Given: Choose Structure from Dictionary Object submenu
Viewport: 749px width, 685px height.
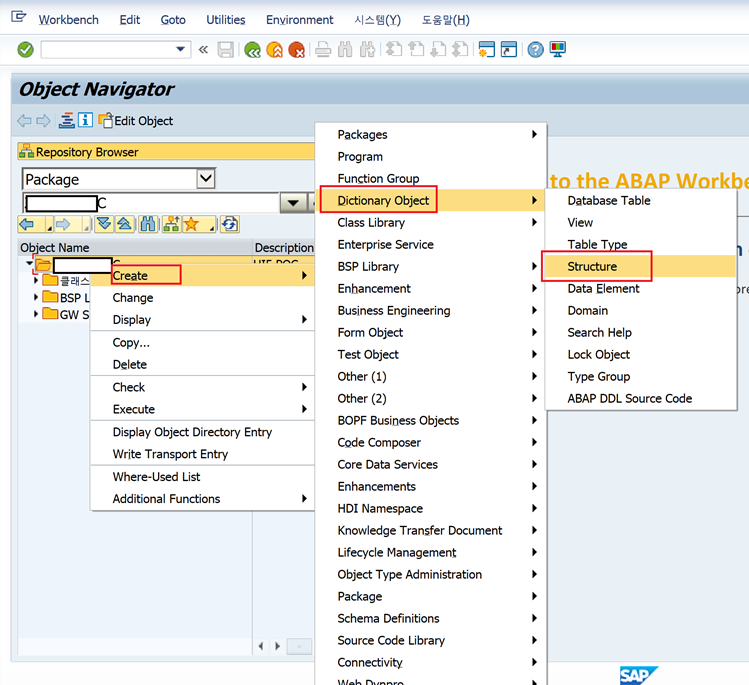Looking at the screenshot, I should pos(640,266).
